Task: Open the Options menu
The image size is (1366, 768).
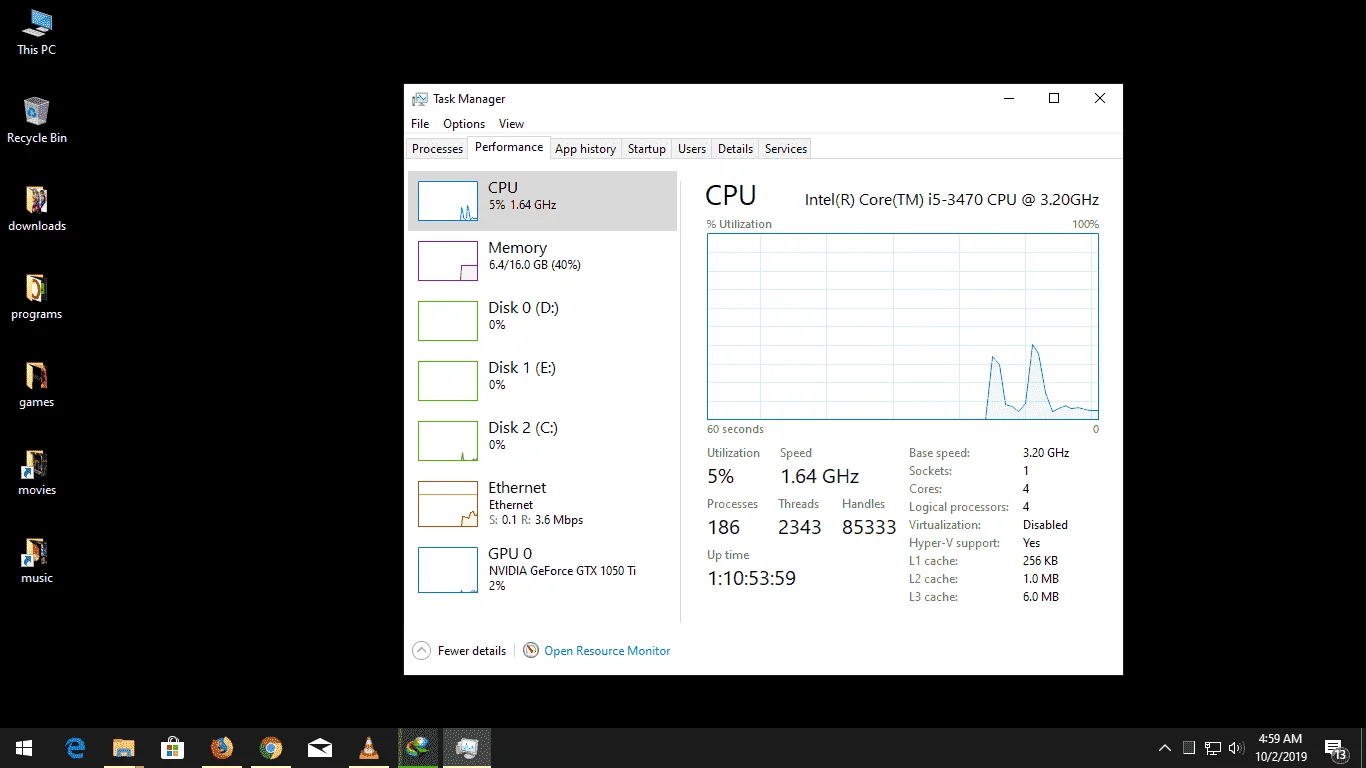Action: click(x=464, y=124)
